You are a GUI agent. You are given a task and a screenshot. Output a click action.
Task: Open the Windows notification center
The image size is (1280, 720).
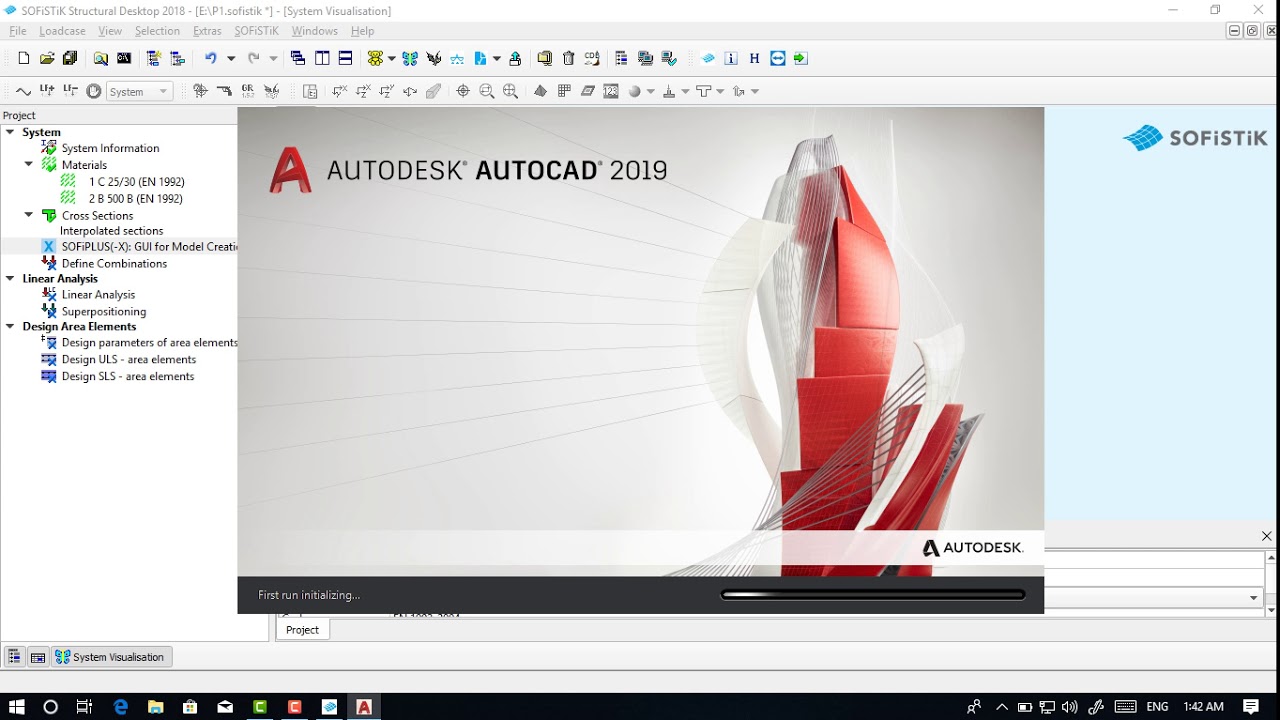tap(1251, 707)
